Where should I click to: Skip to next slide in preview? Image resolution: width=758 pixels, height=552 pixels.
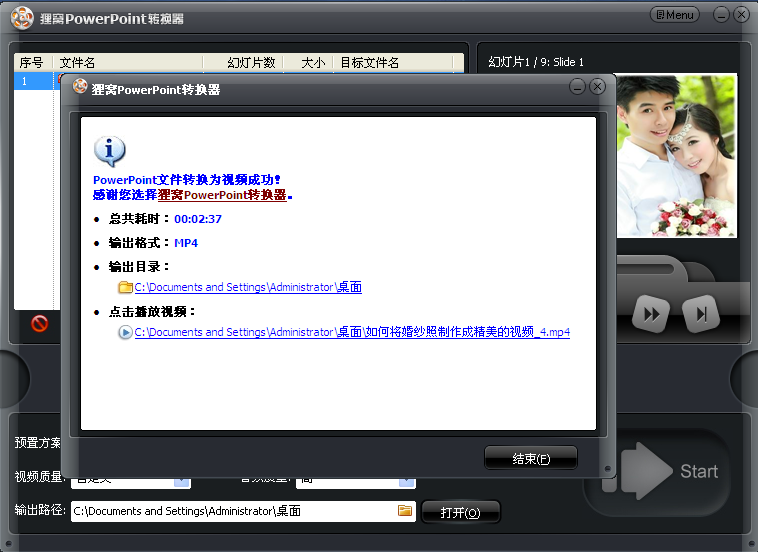[700, 314]
